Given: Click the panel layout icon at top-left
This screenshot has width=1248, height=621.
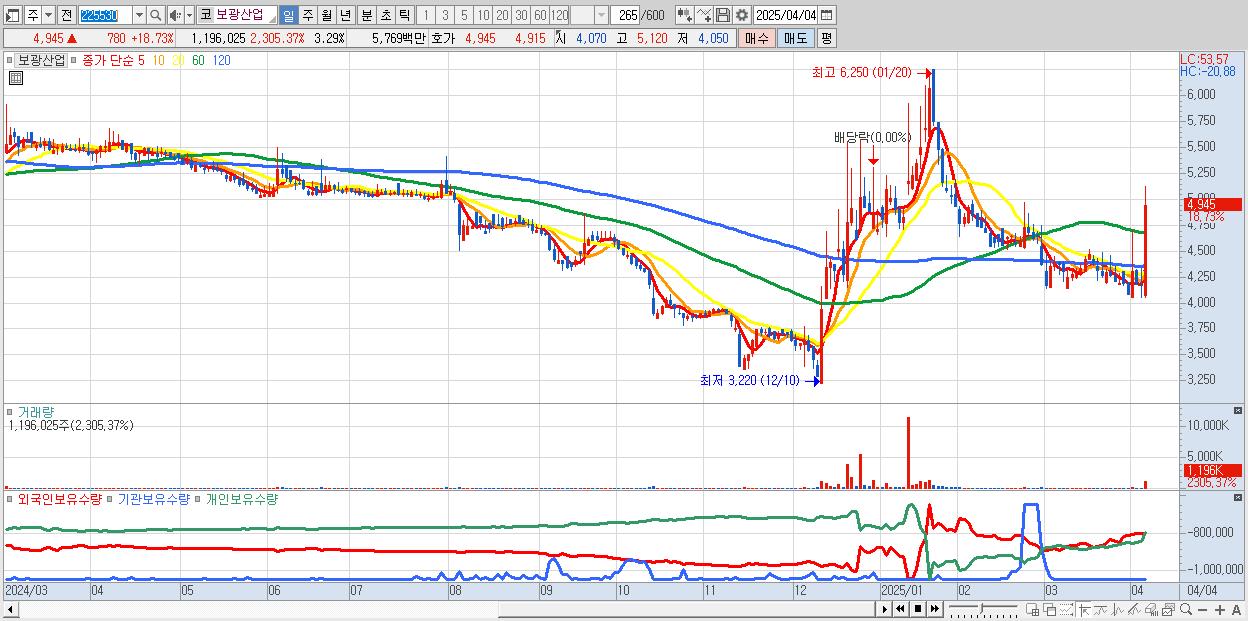Looking at the screenshot, I should [13, 15].
